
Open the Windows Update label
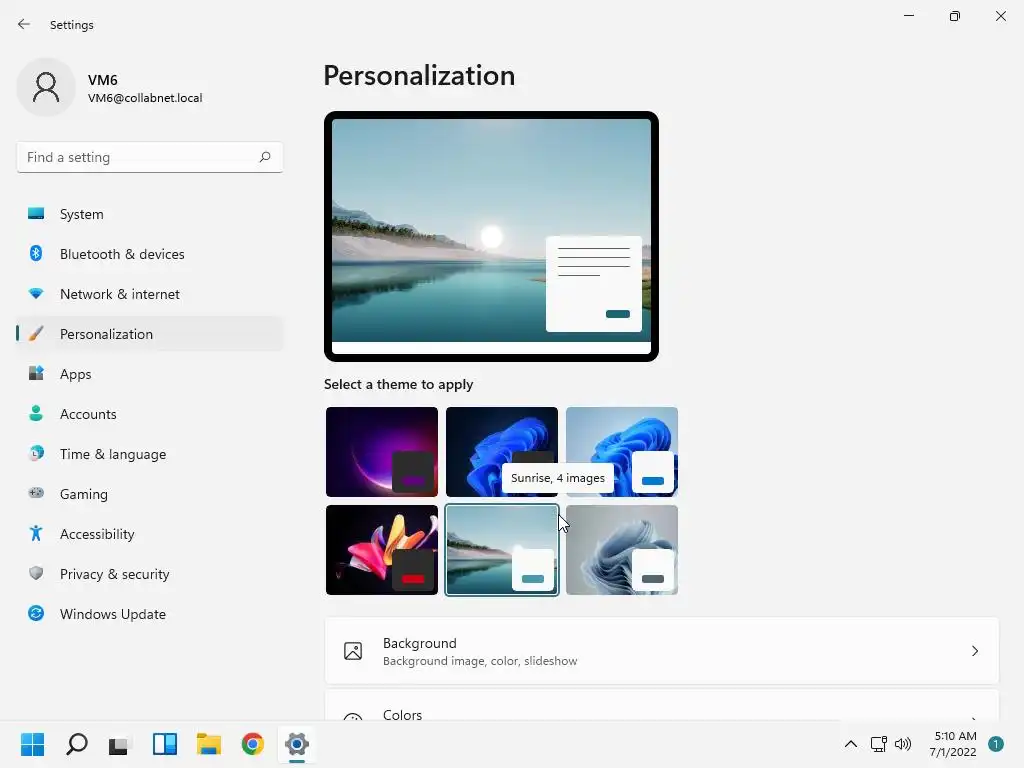112,614
